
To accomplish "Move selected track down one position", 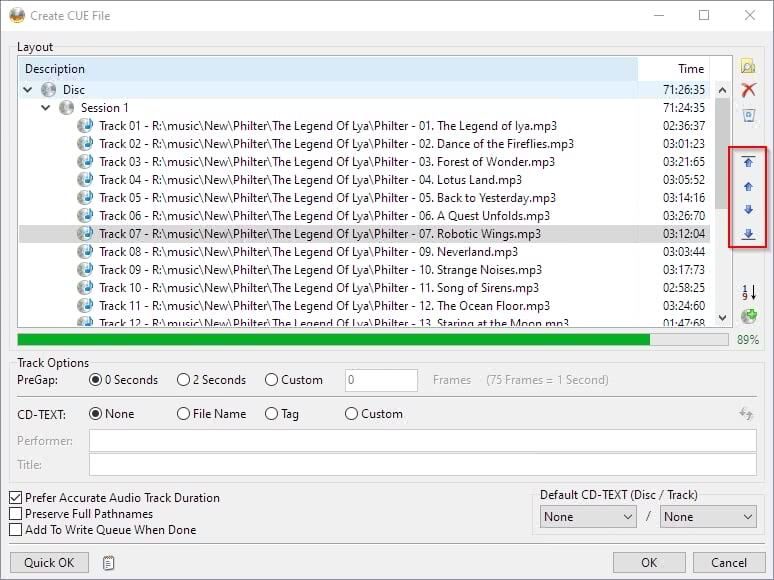I will [x=748, y=210].
